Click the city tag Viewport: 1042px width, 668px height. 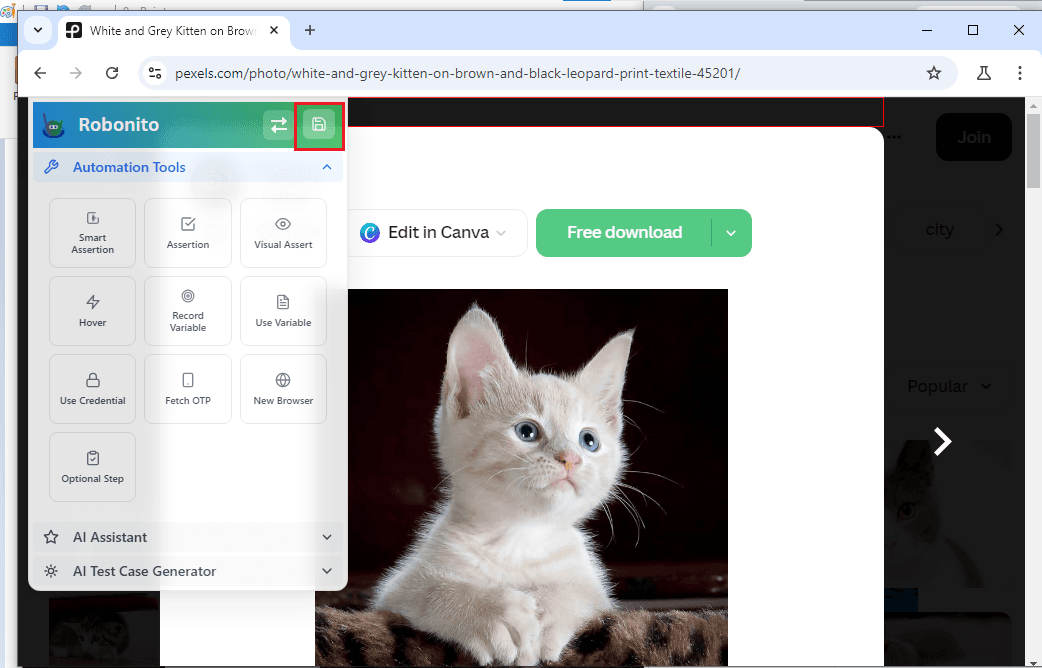pos(940,229)
